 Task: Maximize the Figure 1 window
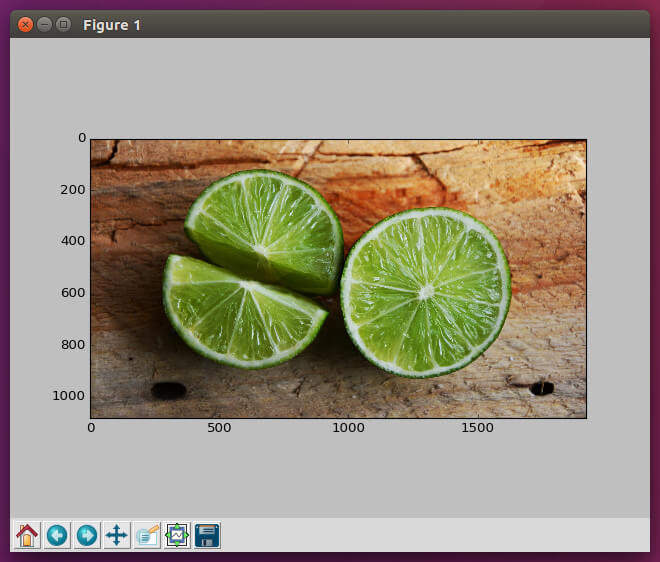pos(63,24)
